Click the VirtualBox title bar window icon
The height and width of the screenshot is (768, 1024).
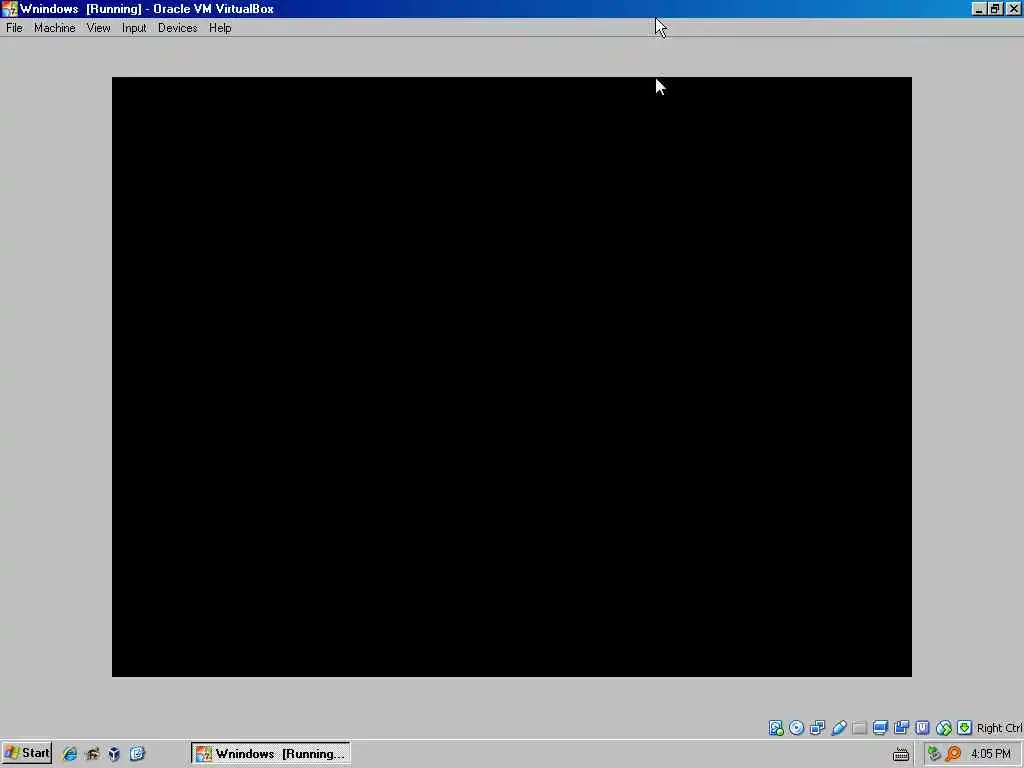point(10,8)
